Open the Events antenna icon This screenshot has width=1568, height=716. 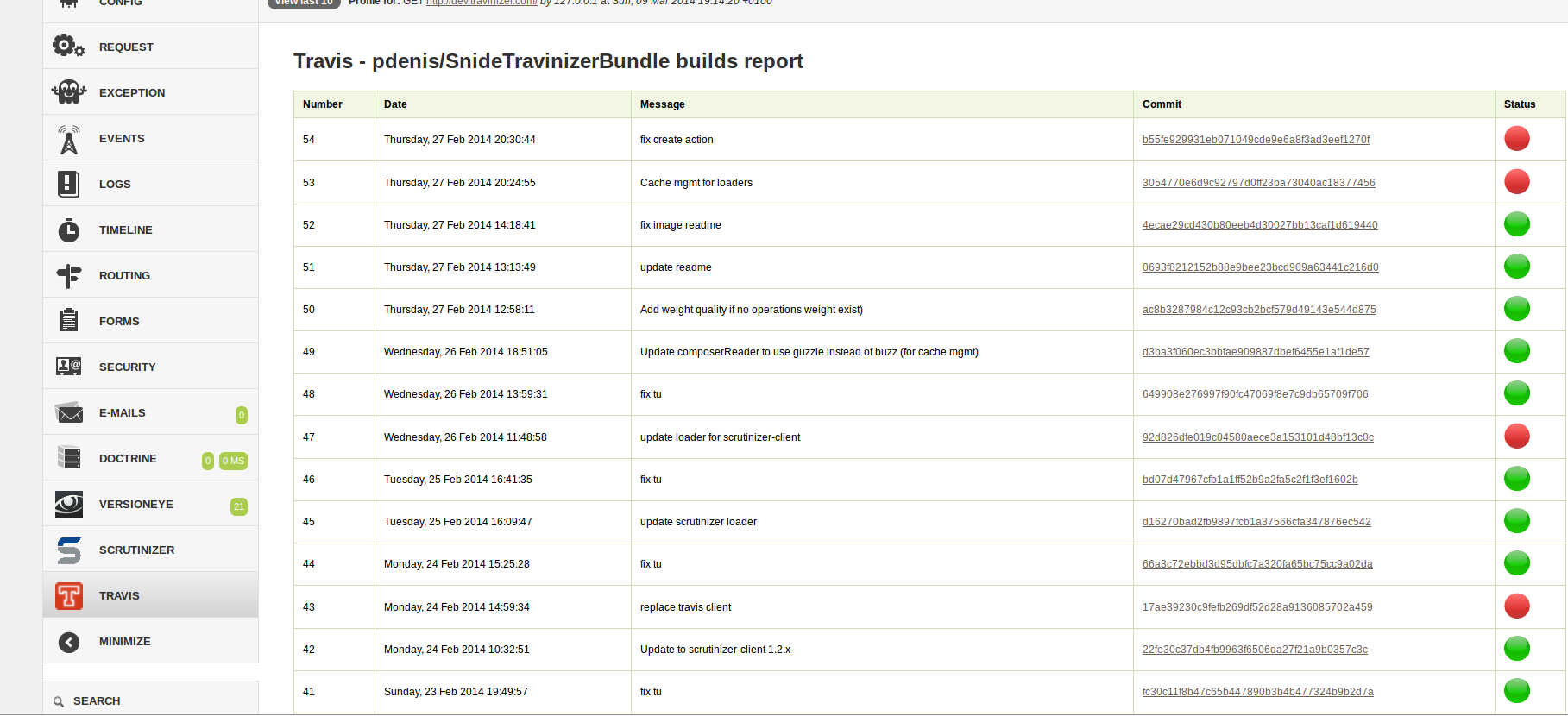click(x=69, y=138)
